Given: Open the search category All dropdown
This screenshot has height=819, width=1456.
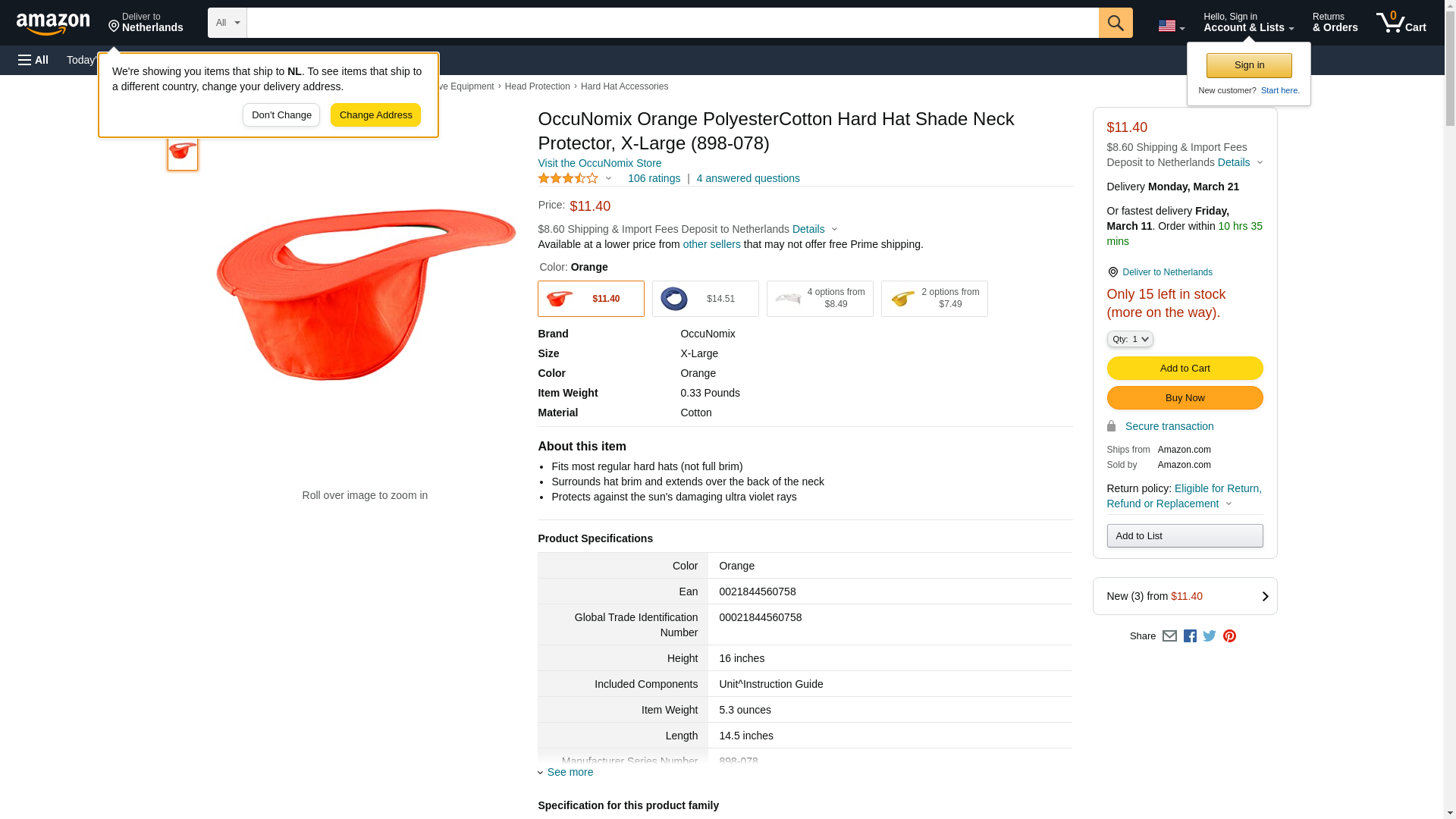Looking at the screenshot, I should (x=227, y=23).
